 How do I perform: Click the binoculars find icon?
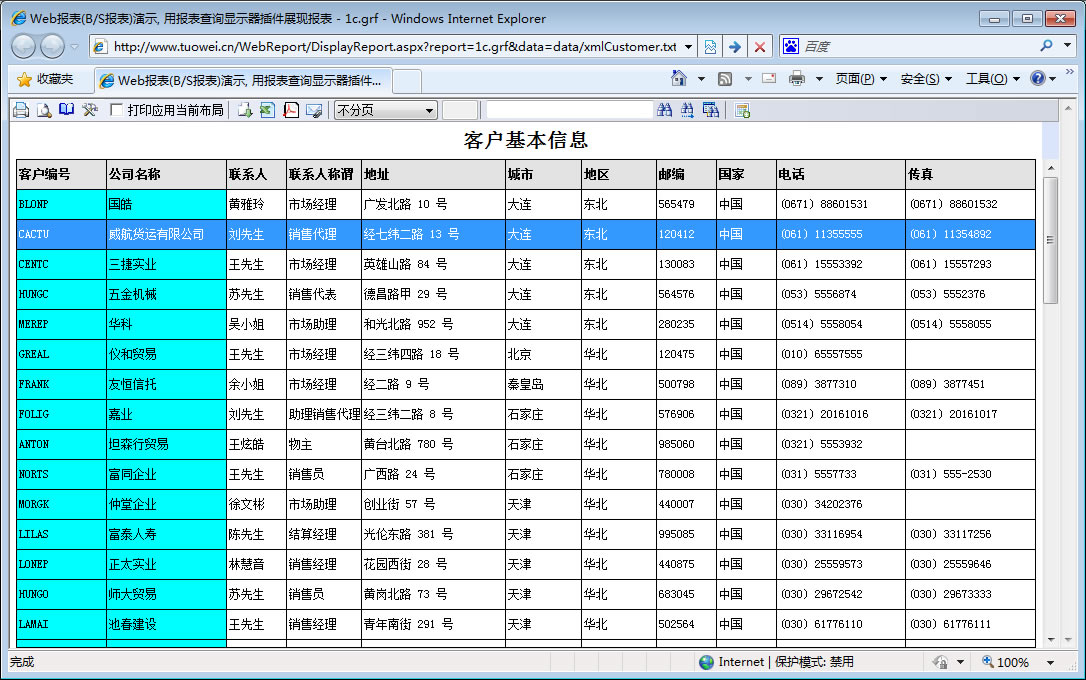point(665,110)
